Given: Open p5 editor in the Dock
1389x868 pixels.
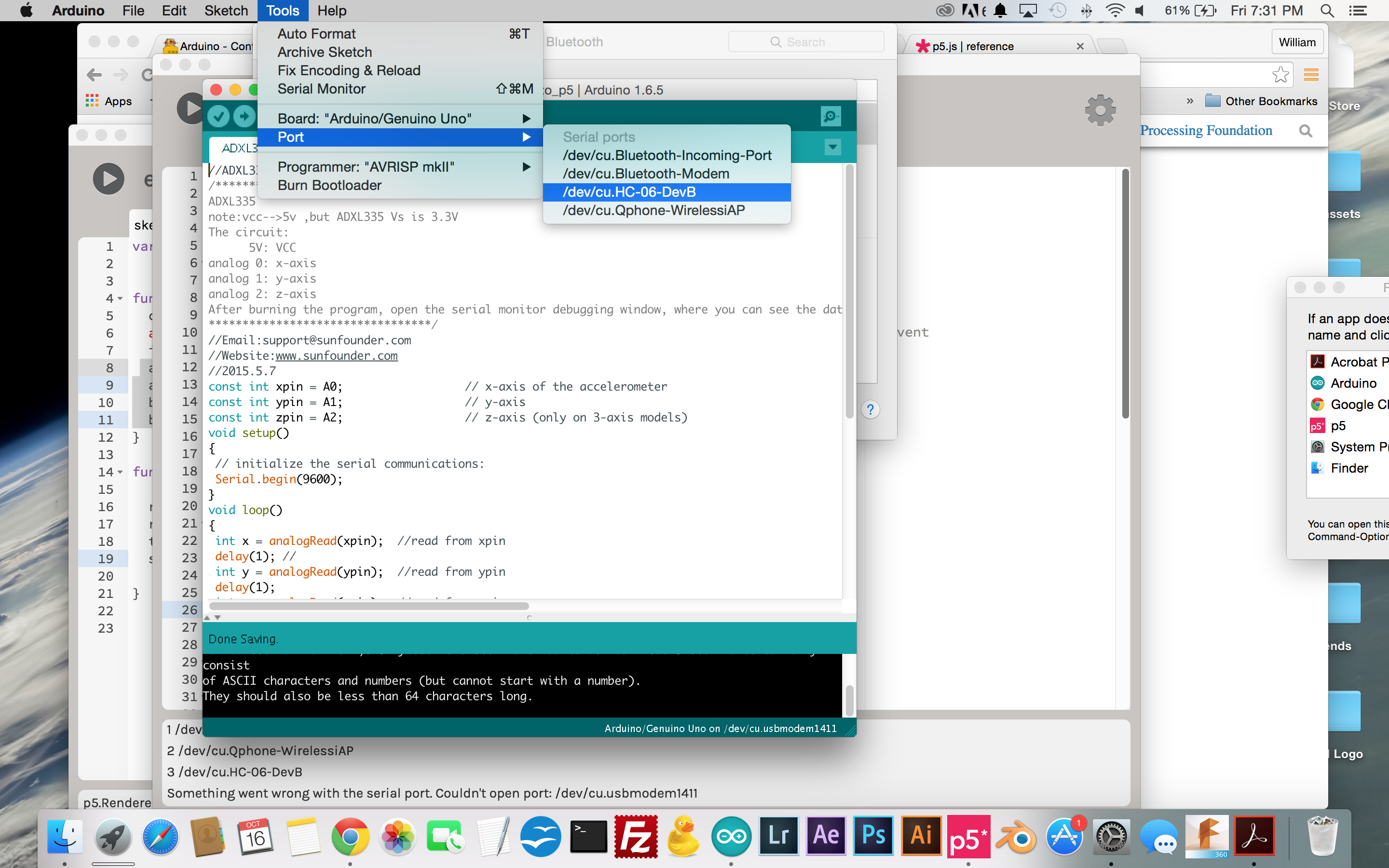Looking at the screenshot, I should 968,836.
